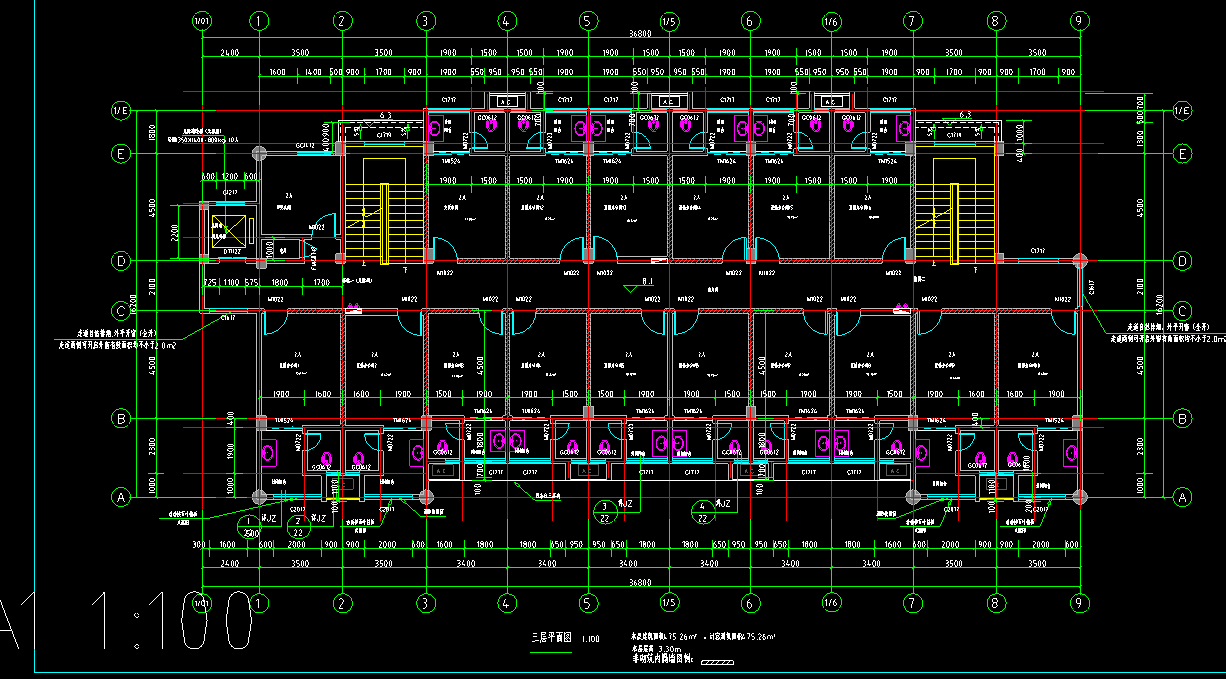Click bottom axis bubble 7
Screen dimensions: 1226x679
click(x=911, y=603)
